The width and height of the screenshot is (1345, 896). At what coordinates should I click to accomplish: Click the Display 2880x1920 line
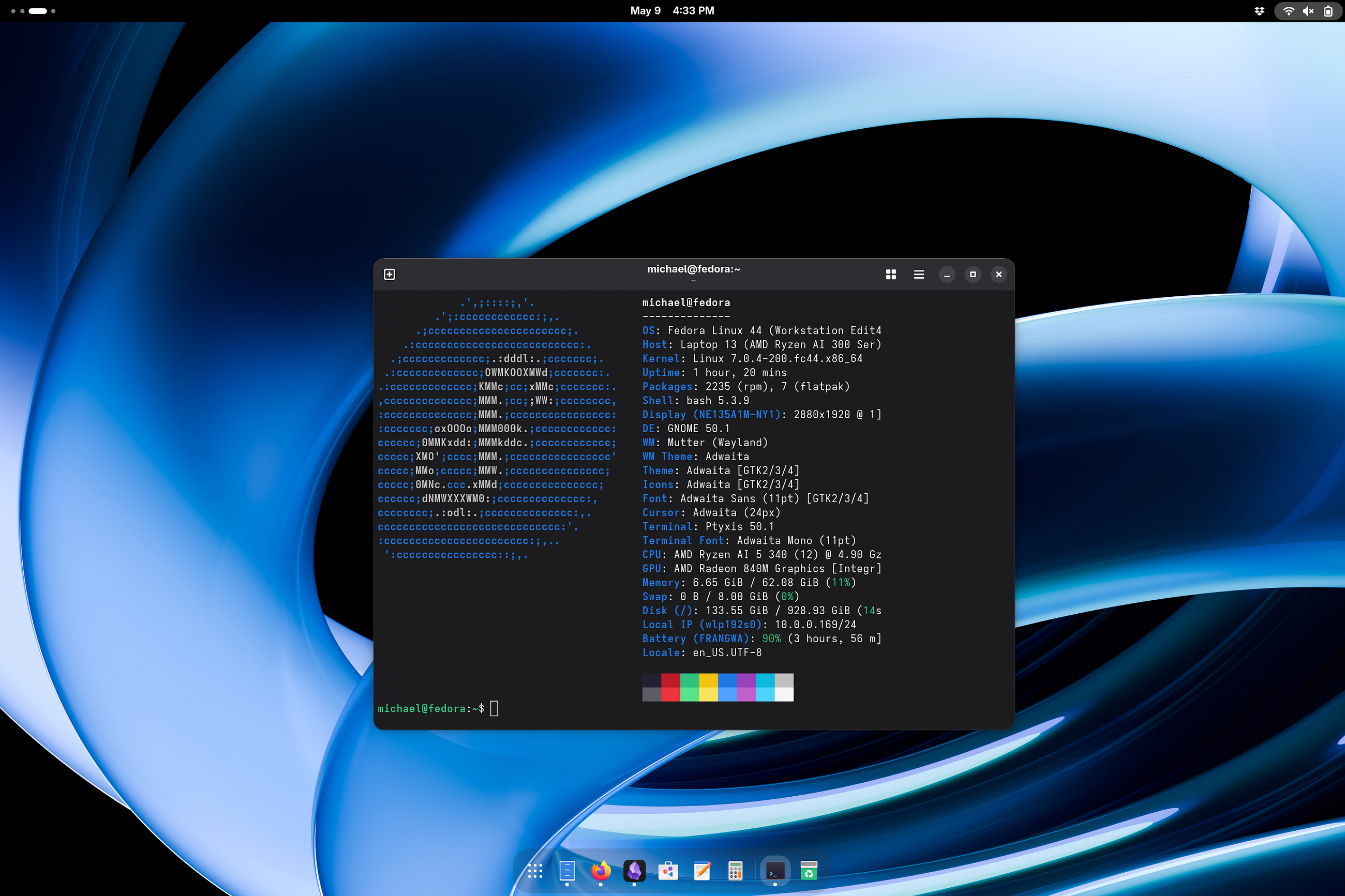[761, 414]
